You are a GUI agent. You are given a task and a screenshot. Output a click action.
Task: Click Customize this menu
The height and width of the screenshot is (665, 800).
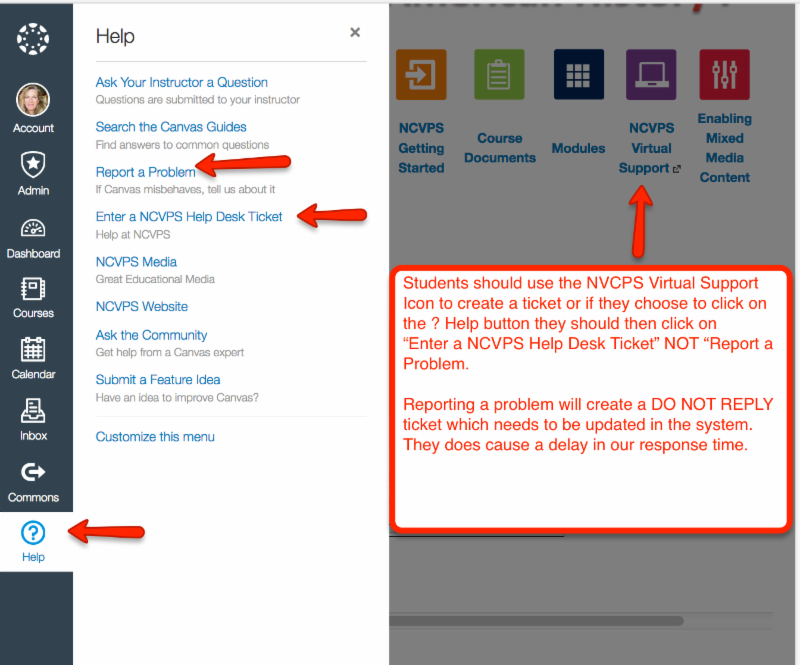click(155, 437)
